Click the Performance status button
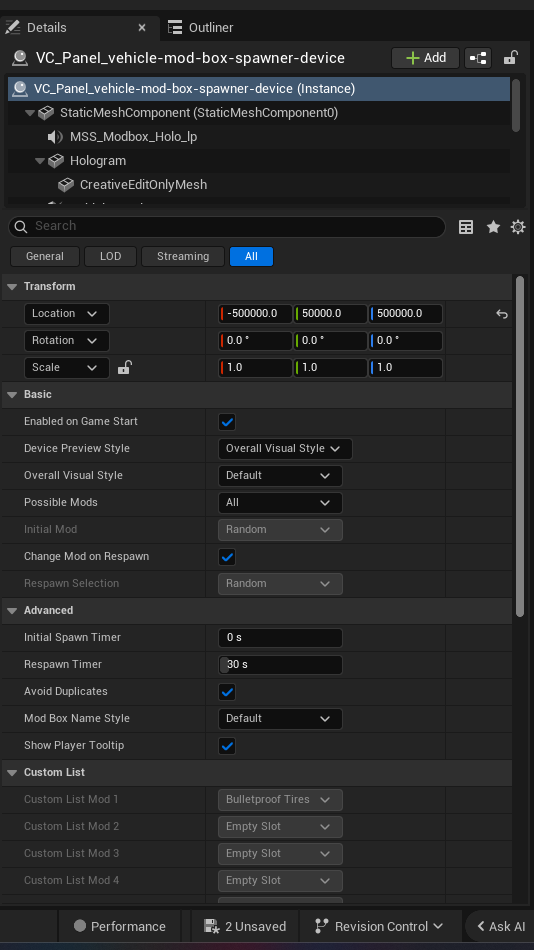 pyautogui.click(x=119, y=926)
